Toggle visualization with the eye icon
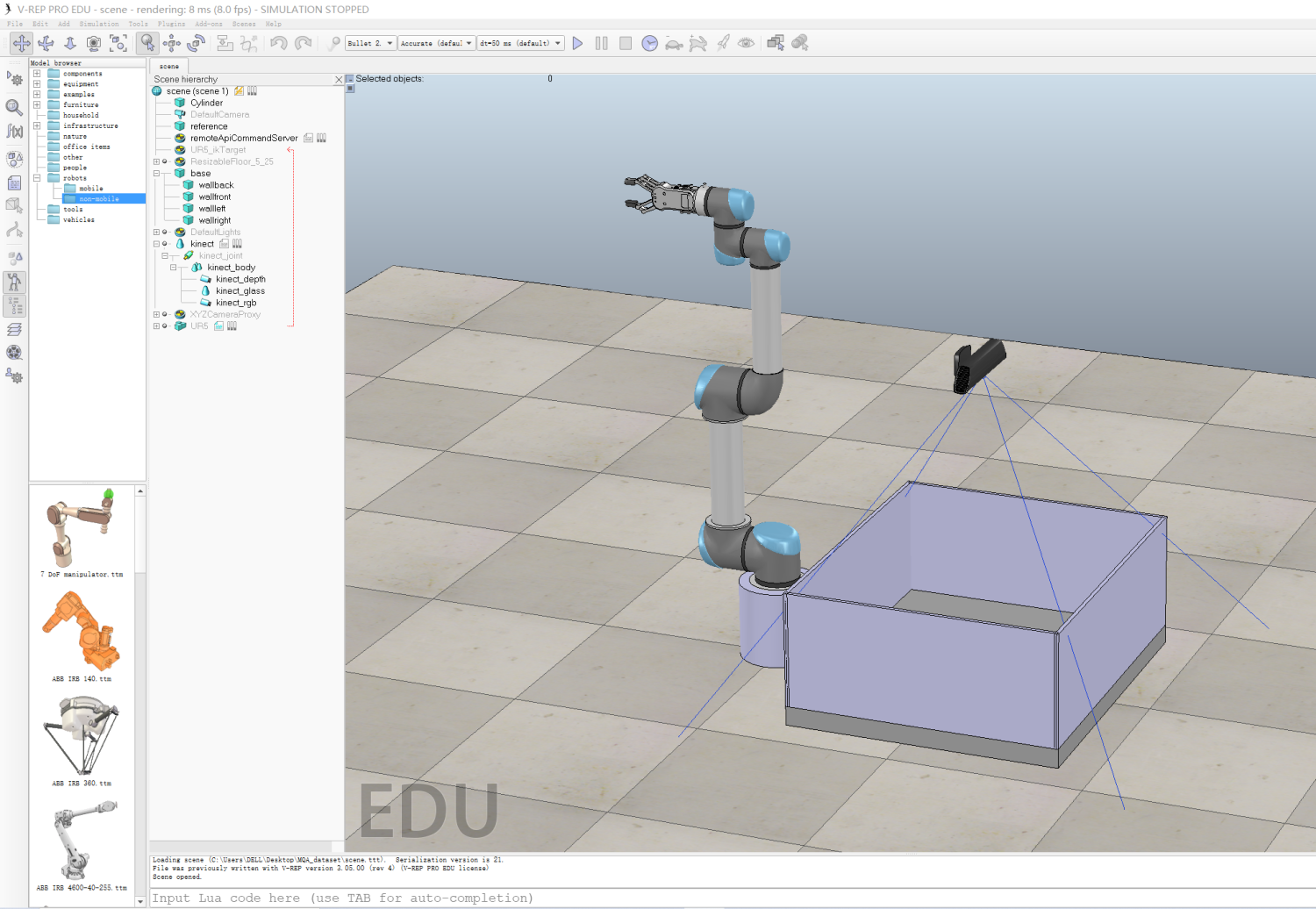1316x909 pixels. click(747, 43)
